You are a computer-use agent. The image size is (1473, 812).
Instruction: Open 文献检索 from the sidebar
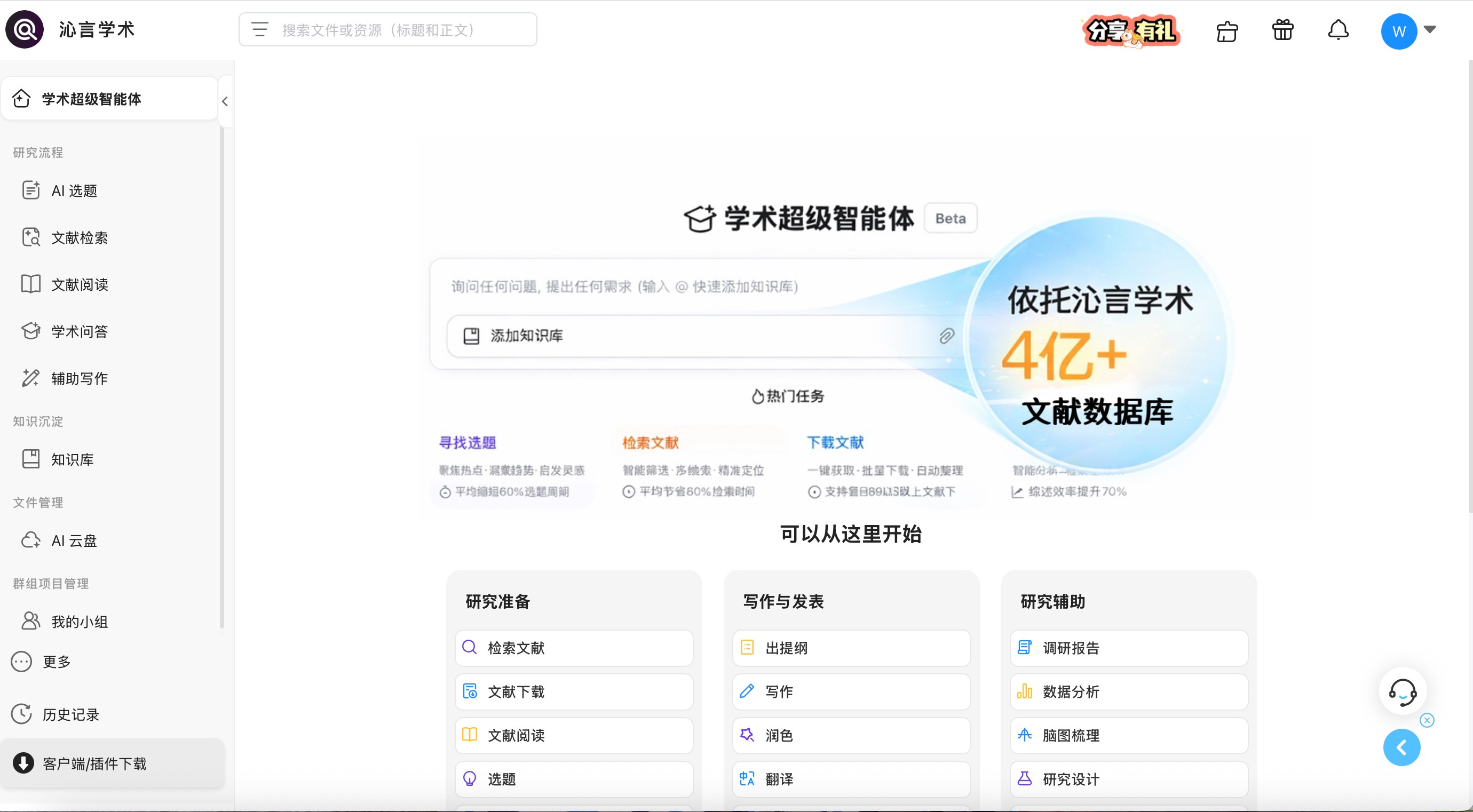point(31,237)
